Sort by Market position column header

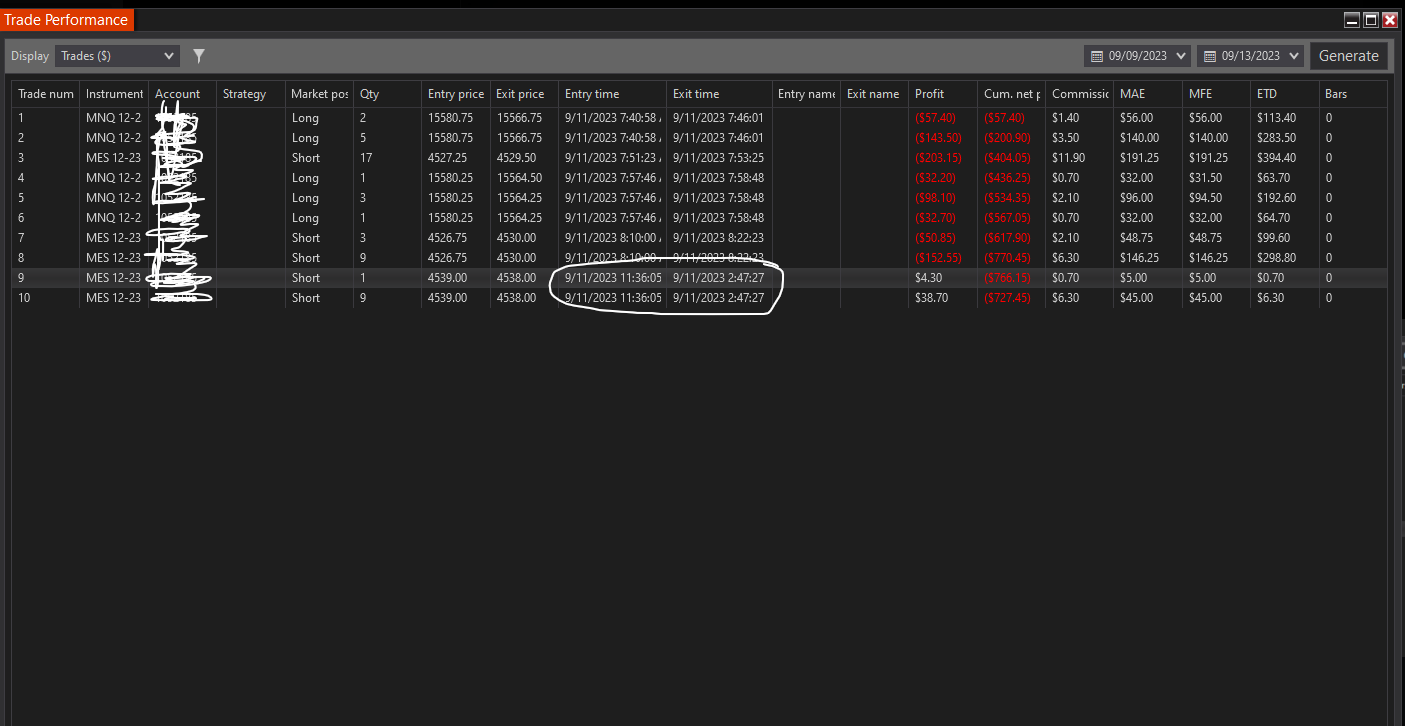point(319,94)
